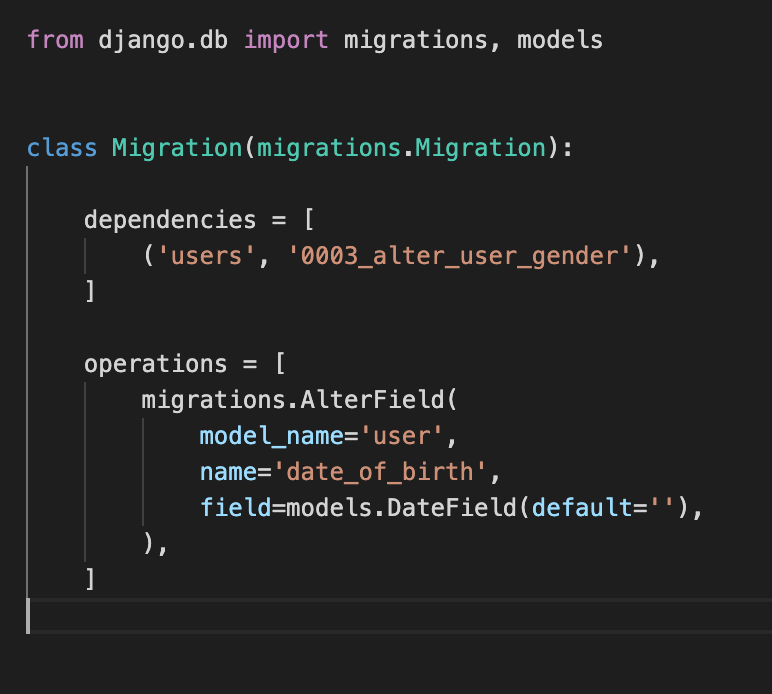Click the class name 'Migration' after class
This screenshot has width=772, height=694.
coord(177,148)
